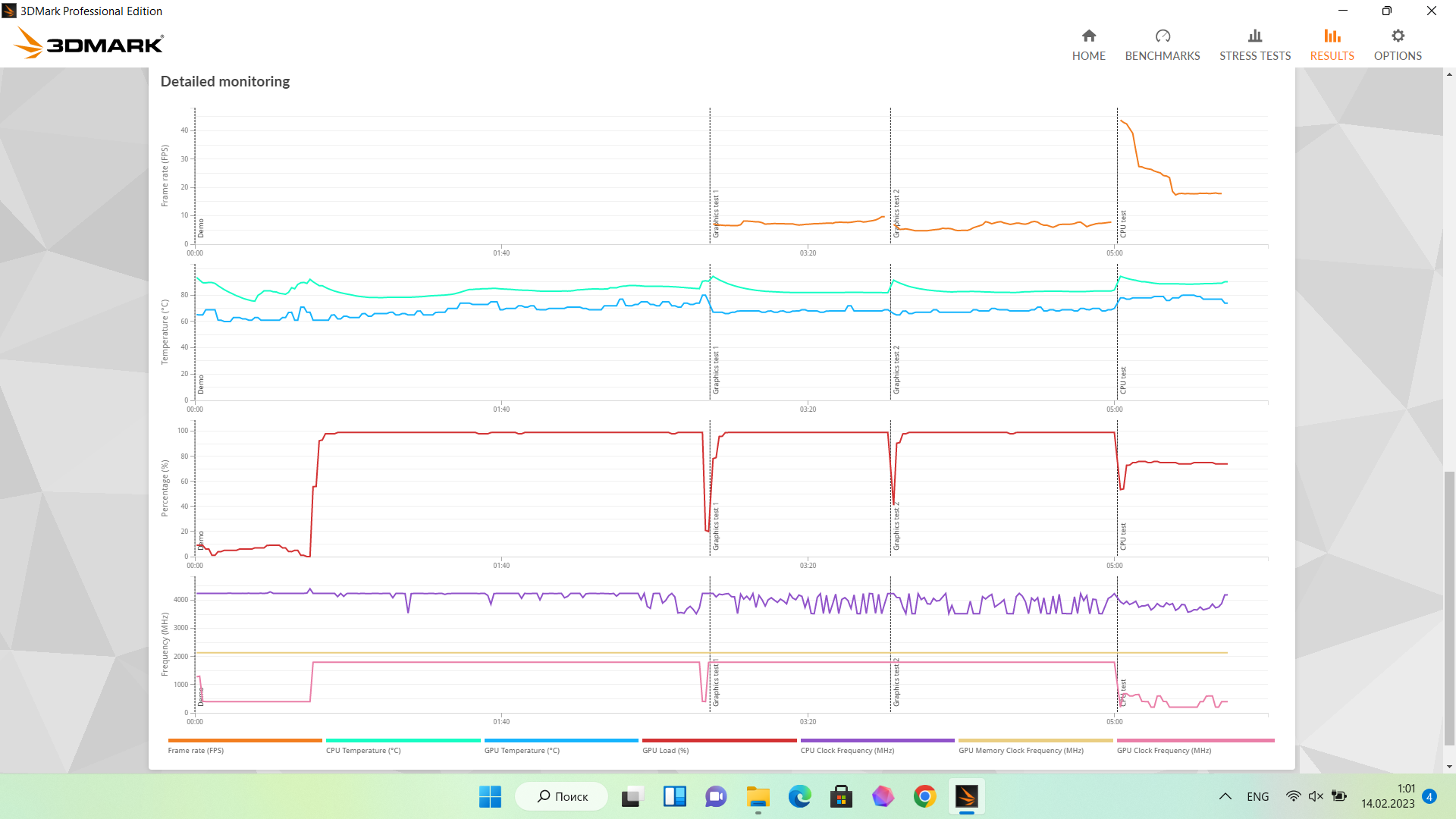The width and height of the screenshot is (1456, 819).
Task: Switch to the Results tab
Action: (1332, 45)
